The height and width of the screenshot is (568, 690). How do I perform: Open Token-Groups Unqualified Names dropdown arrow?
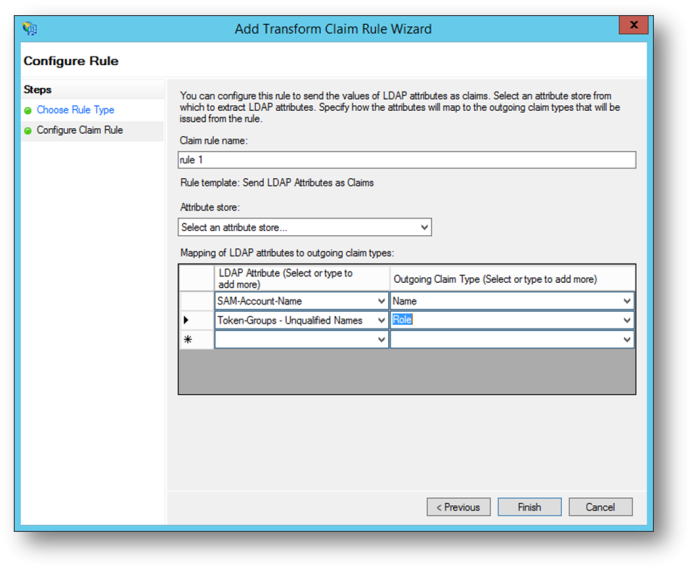381,320
